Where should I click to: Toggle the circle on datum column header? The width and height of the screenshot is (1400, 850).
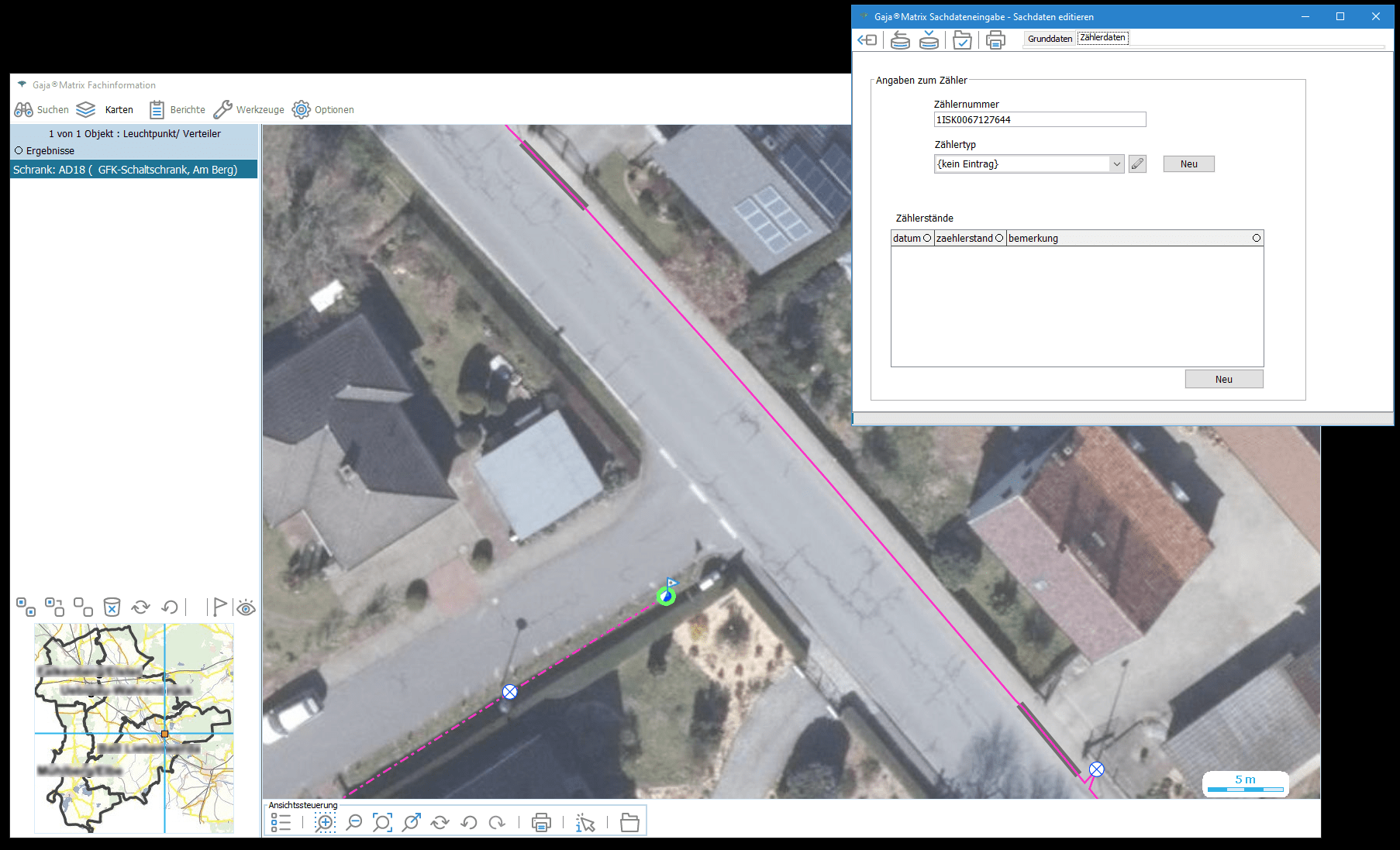[927, 238]
